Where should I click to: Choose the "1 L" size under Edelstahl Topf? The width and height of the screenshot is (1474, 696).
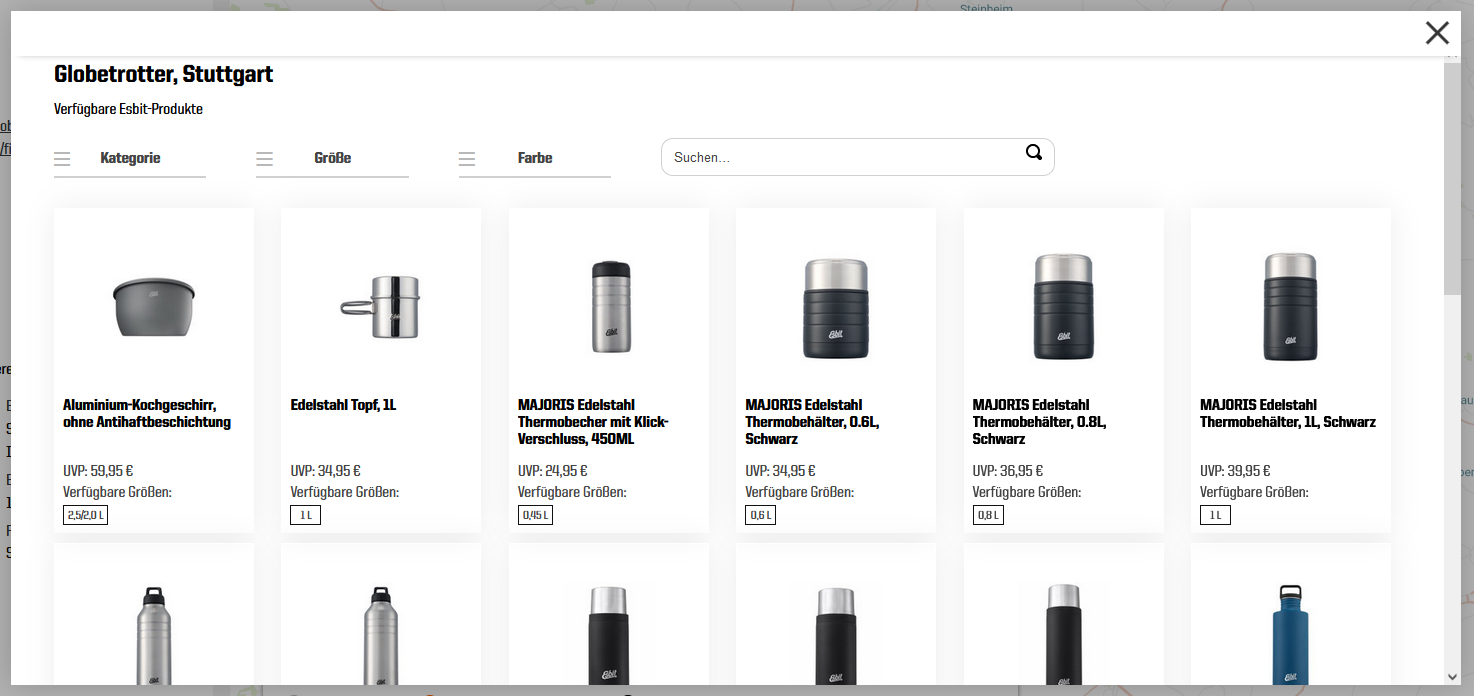tap(305, 515)
